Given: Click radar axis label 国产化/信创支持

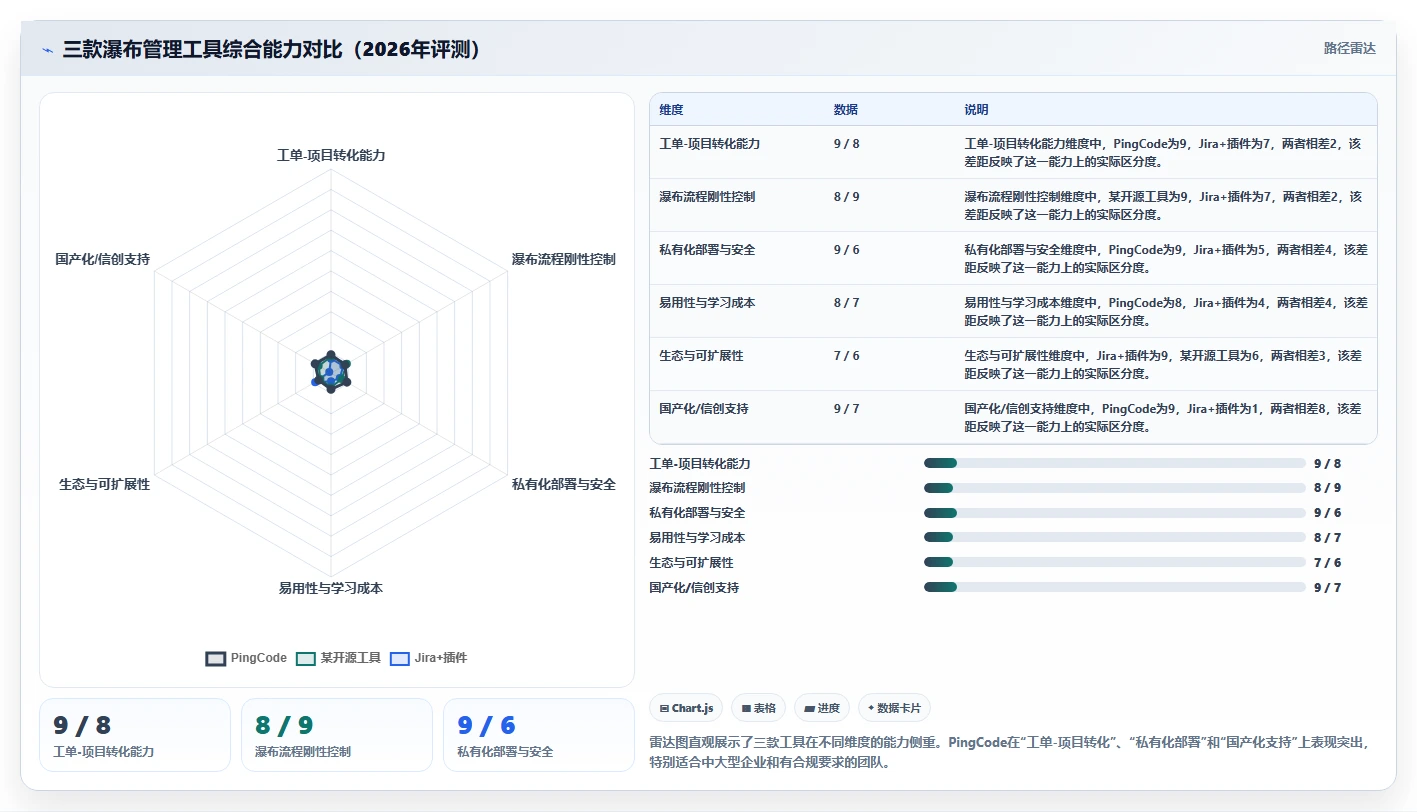Looking at the screenshot, I should click(x=103, y=259).
